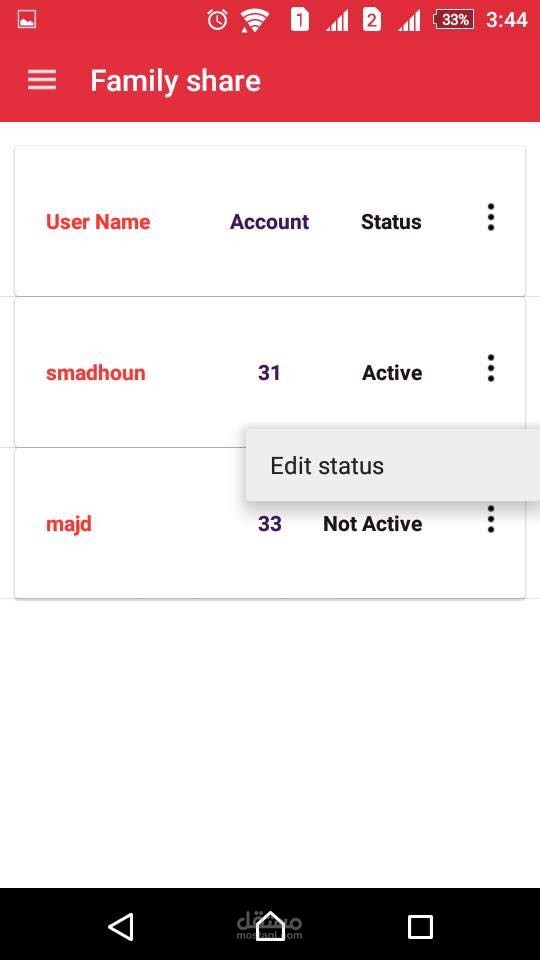The image size is (540, 960).
Task: Tap the Wi-Fi status icon
Action: point(255,20)
